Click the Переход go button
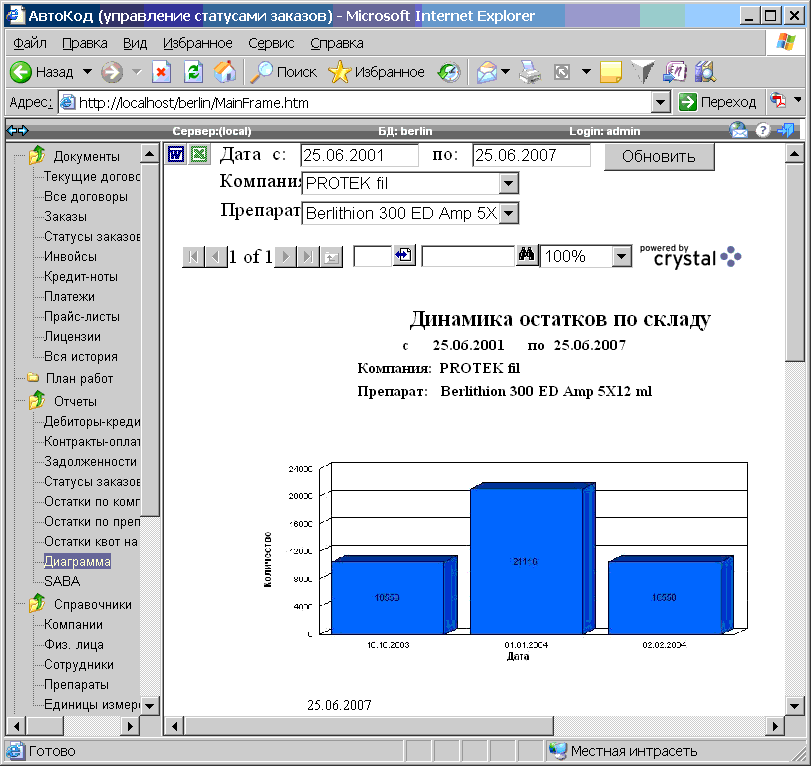The height and width of the screenshot is (766, 811). click(x=717, y=102)
